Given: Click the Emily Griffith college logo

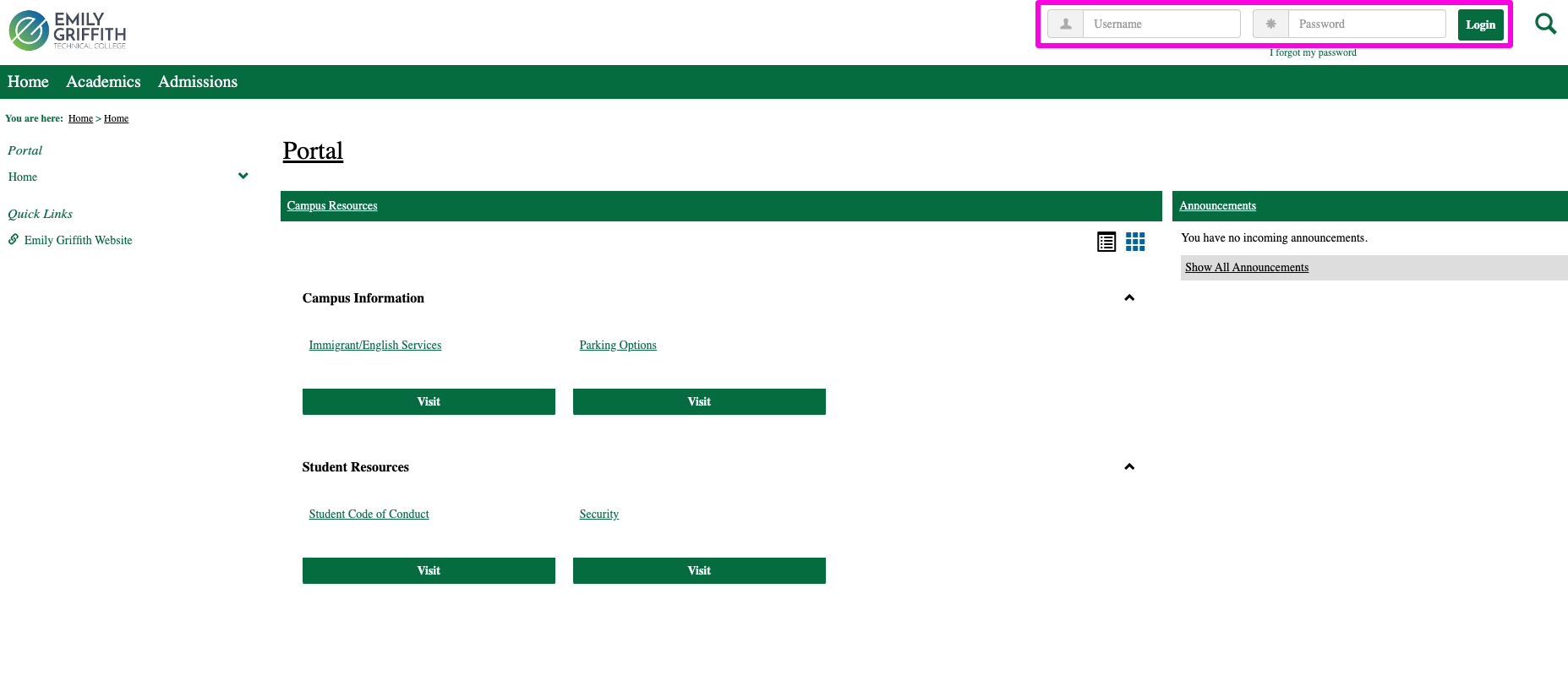Looking at the screenshot, I should pyautogui.click(x=68, y=30).
